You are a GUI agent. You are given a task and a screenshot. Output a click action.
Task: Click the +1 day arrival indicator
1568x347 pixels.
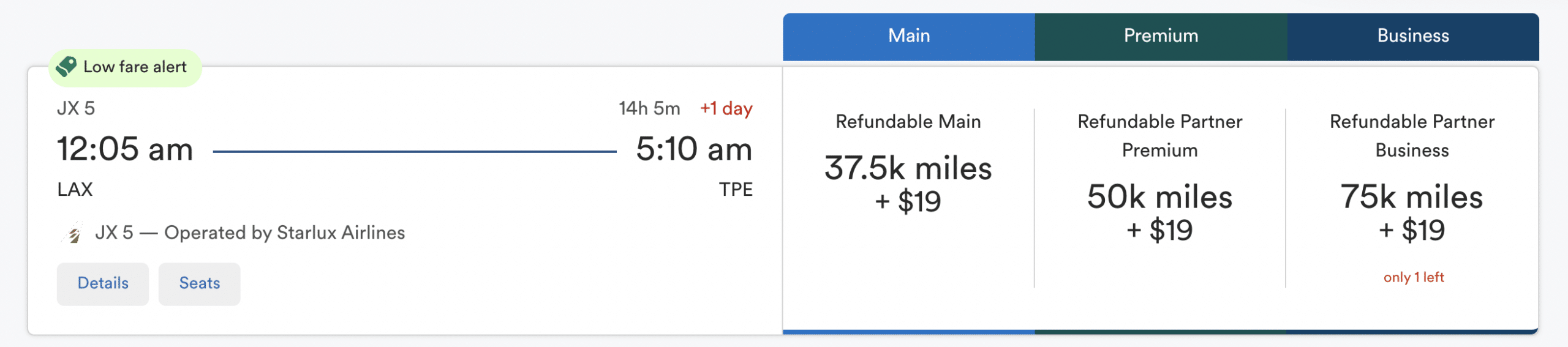(x=726, y=109)
